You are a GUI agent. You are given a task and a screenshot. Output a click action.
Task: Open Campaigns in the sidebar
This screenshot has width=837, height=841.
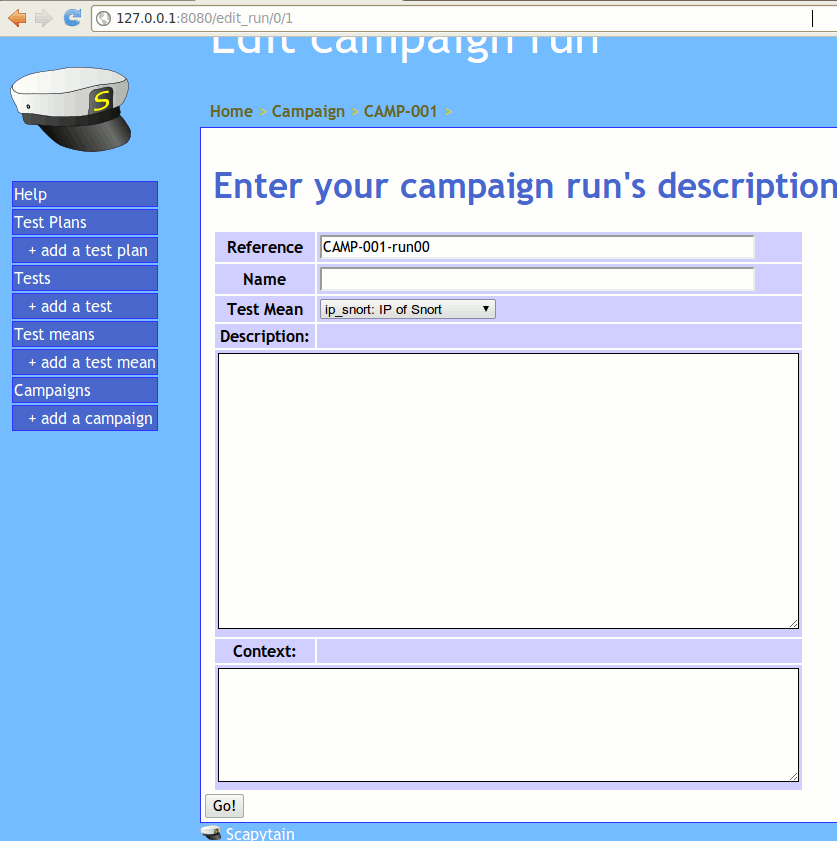pyautogui.click(x=84, y=390)
